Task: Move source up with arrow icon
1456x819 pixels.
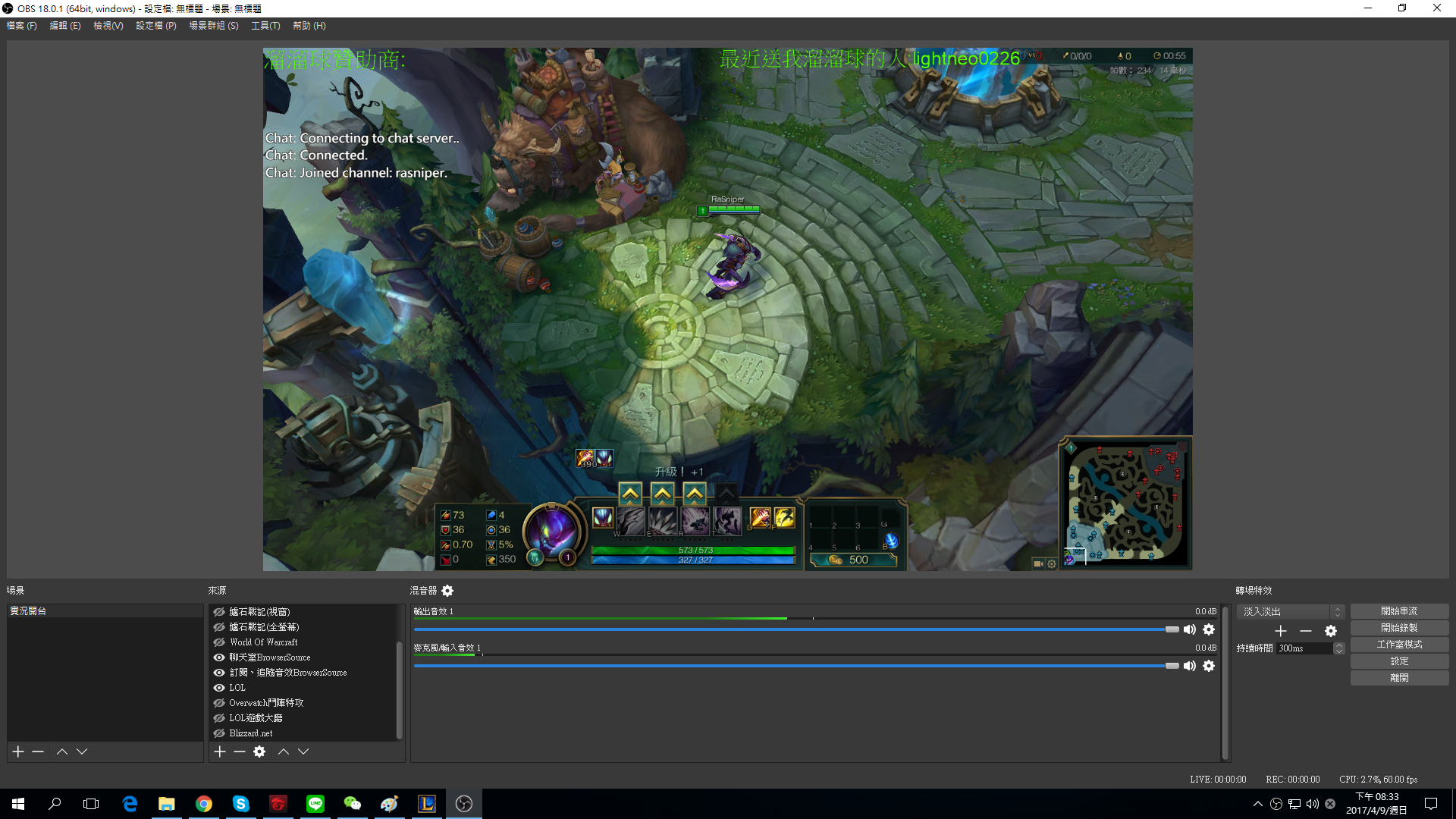Action: pyautogui.click(x=284, y=752)
